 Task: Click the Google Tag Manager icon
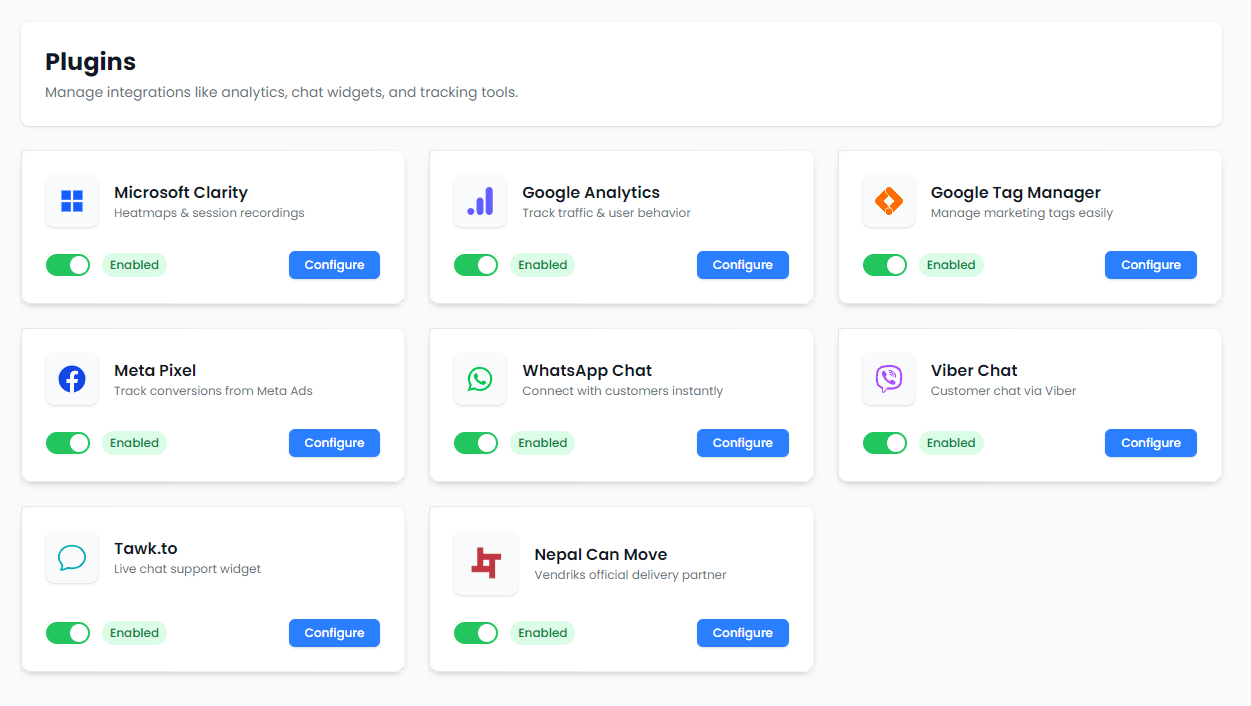(888, 200)
